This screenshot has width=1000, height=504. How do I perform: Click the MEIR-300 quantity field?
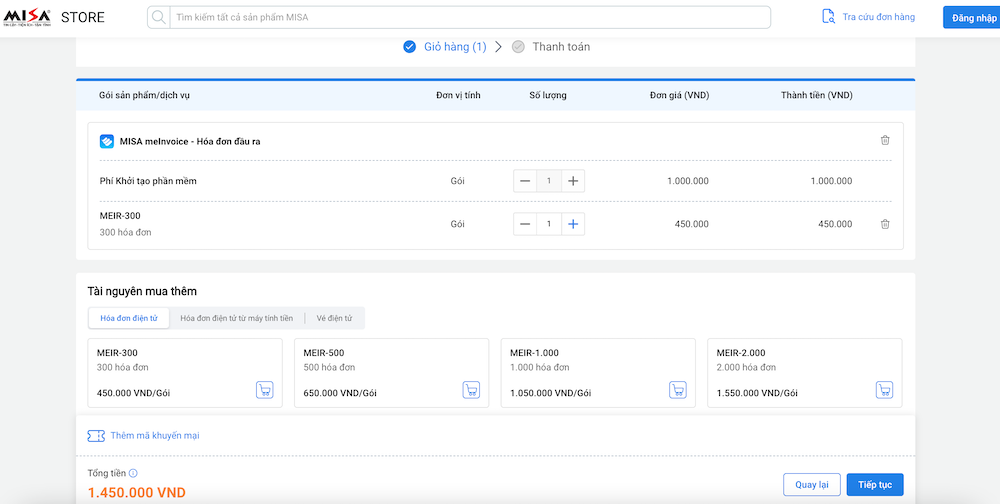(549, 224)
